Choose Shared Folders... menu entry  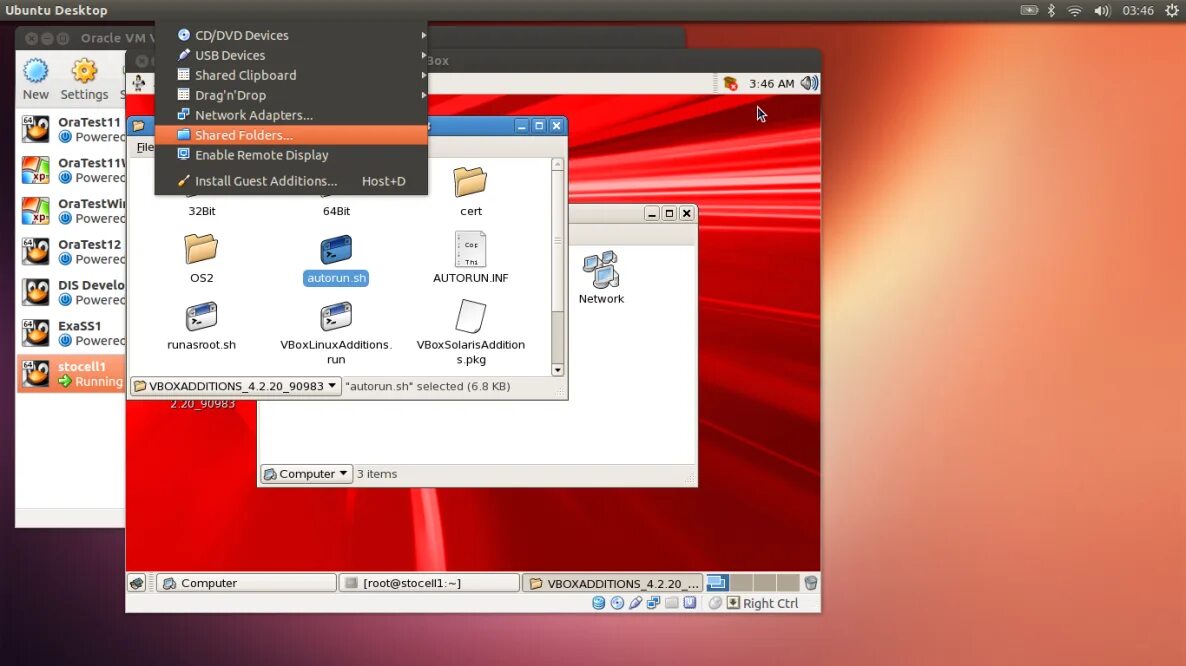coord(291,135)
